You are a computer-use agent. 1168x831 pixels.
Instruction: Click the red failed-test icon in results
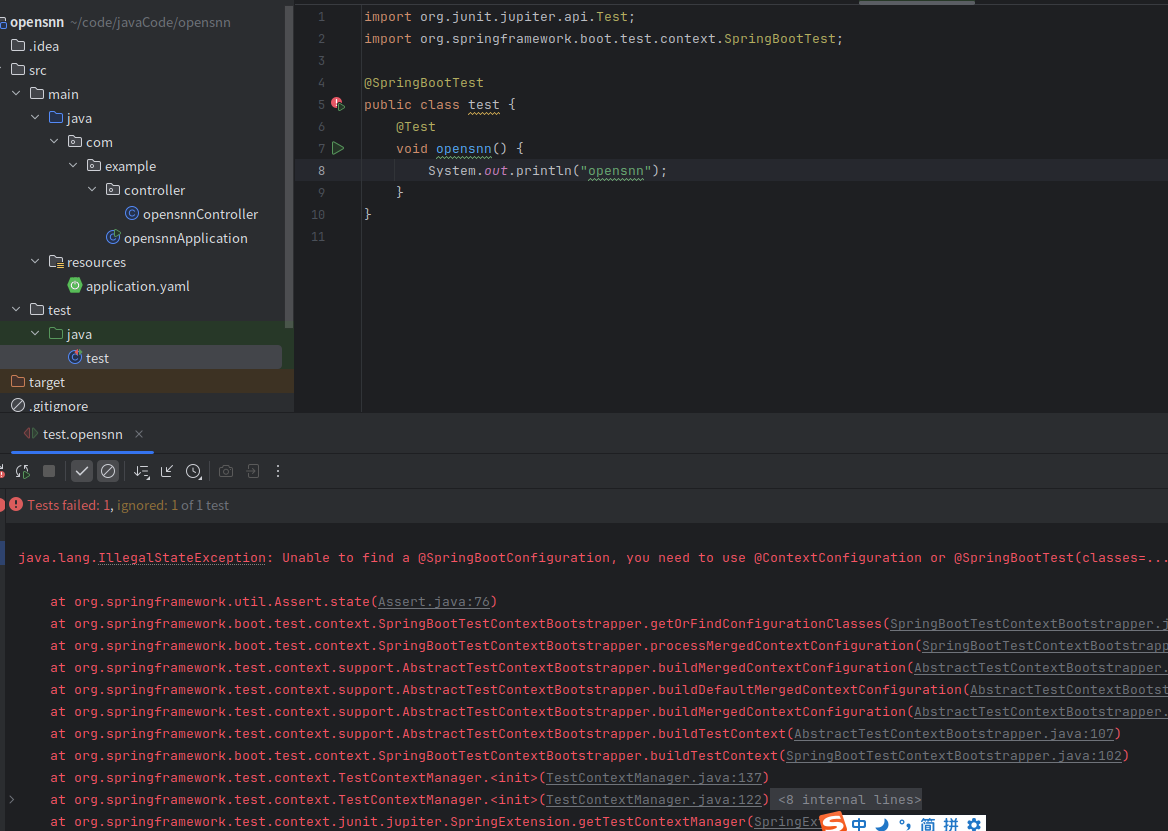16,505
